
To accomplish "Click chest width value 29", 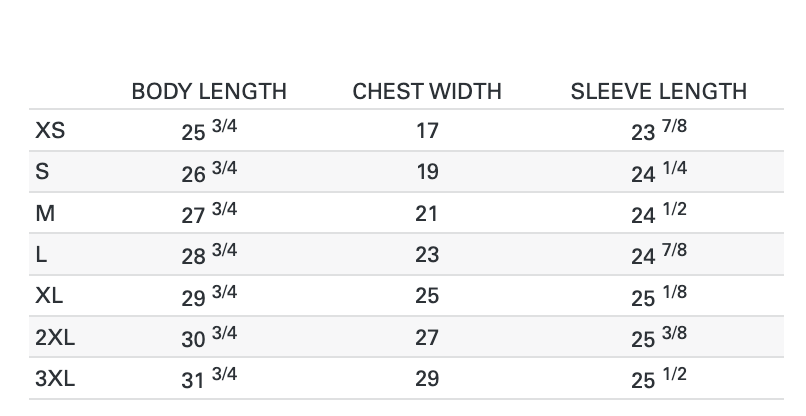I will (427, 379).
